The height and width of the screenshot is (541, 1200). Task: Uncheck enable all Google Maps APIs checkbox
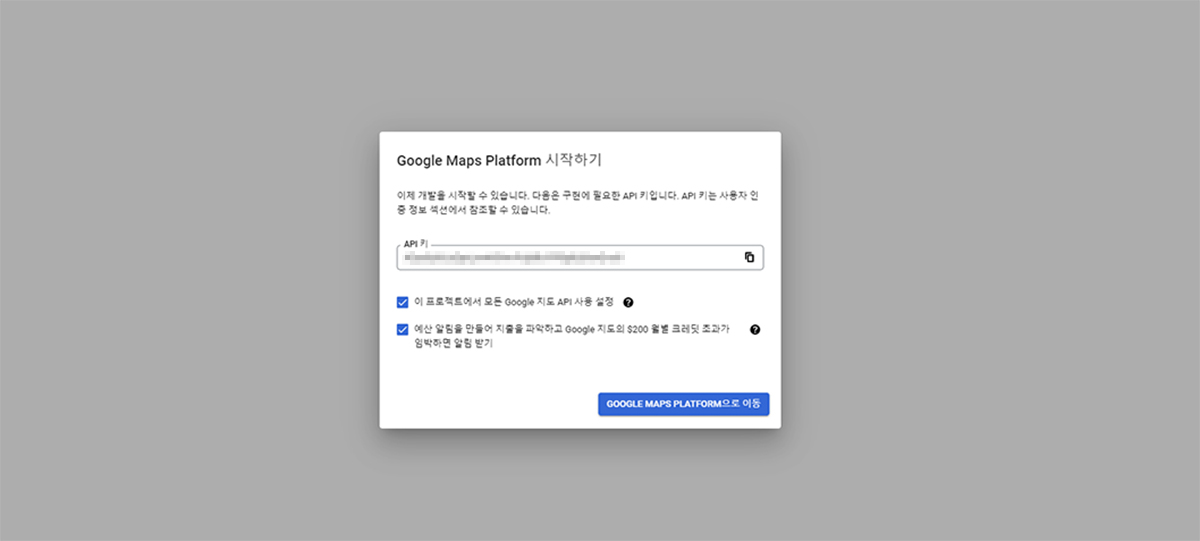pos(402,302)
